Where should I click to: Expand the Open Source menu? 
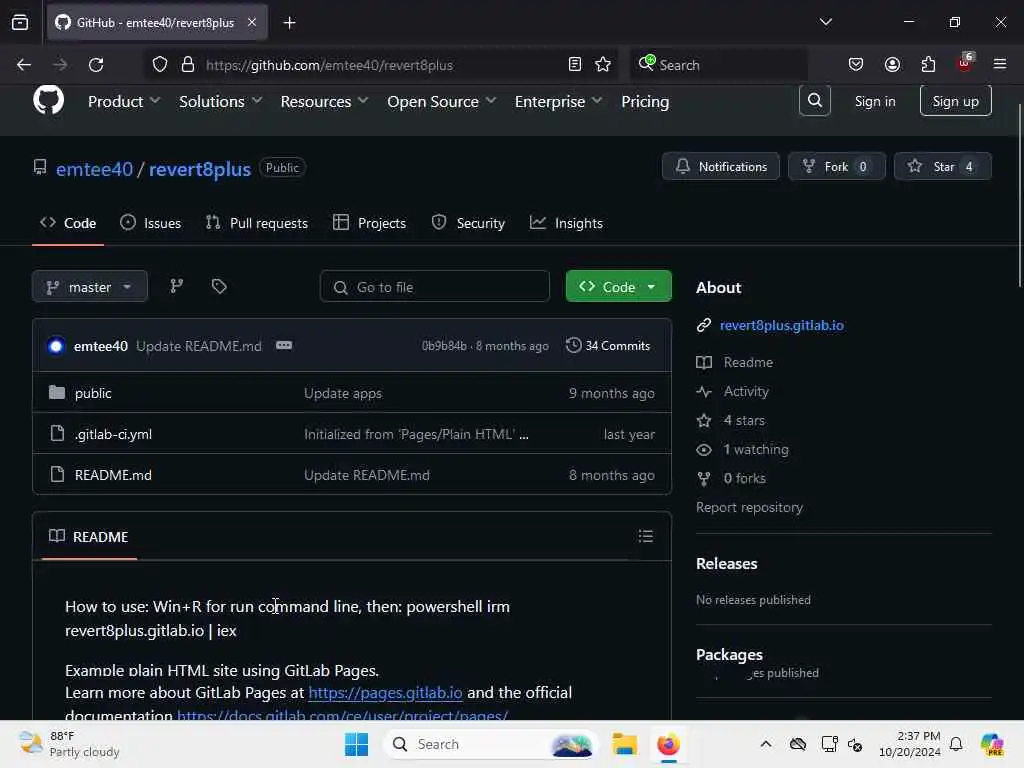441,101
